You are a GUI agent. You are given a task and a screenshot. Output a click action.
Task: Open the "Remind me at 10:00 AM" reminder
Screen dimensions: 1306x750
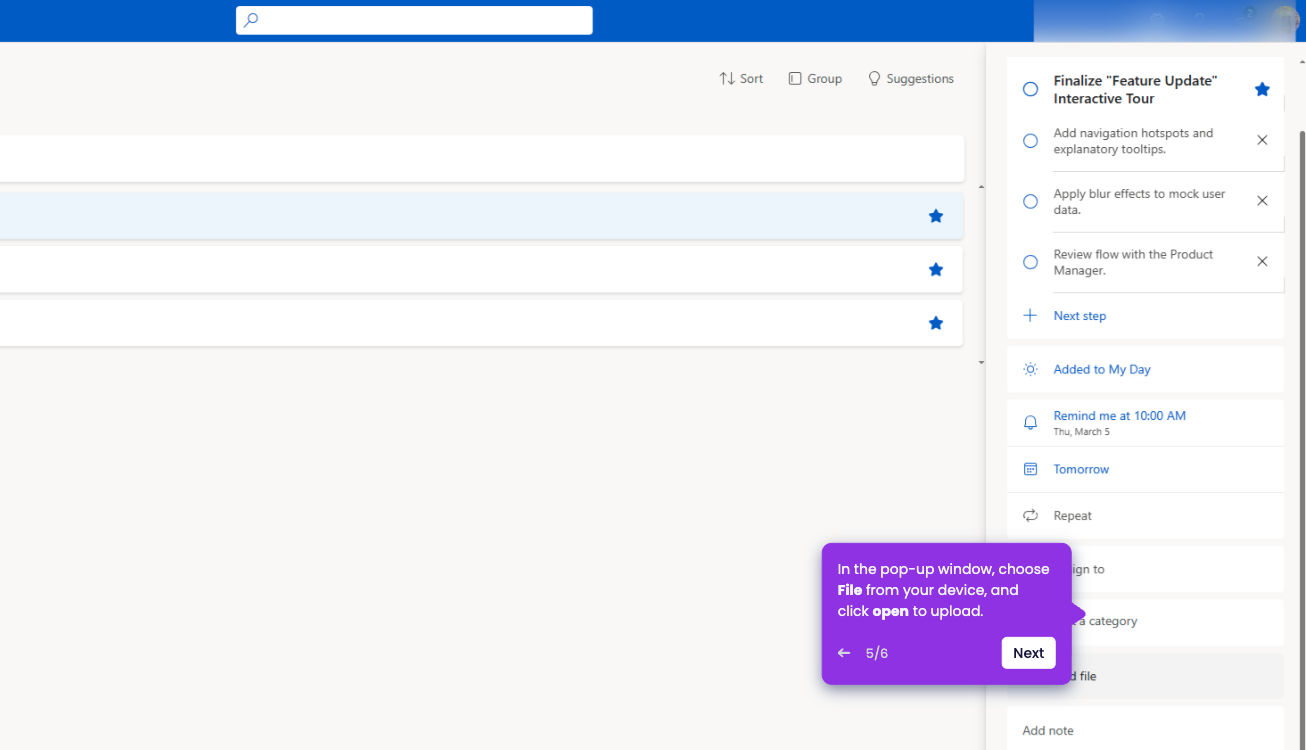click(x=1145, y=423)
